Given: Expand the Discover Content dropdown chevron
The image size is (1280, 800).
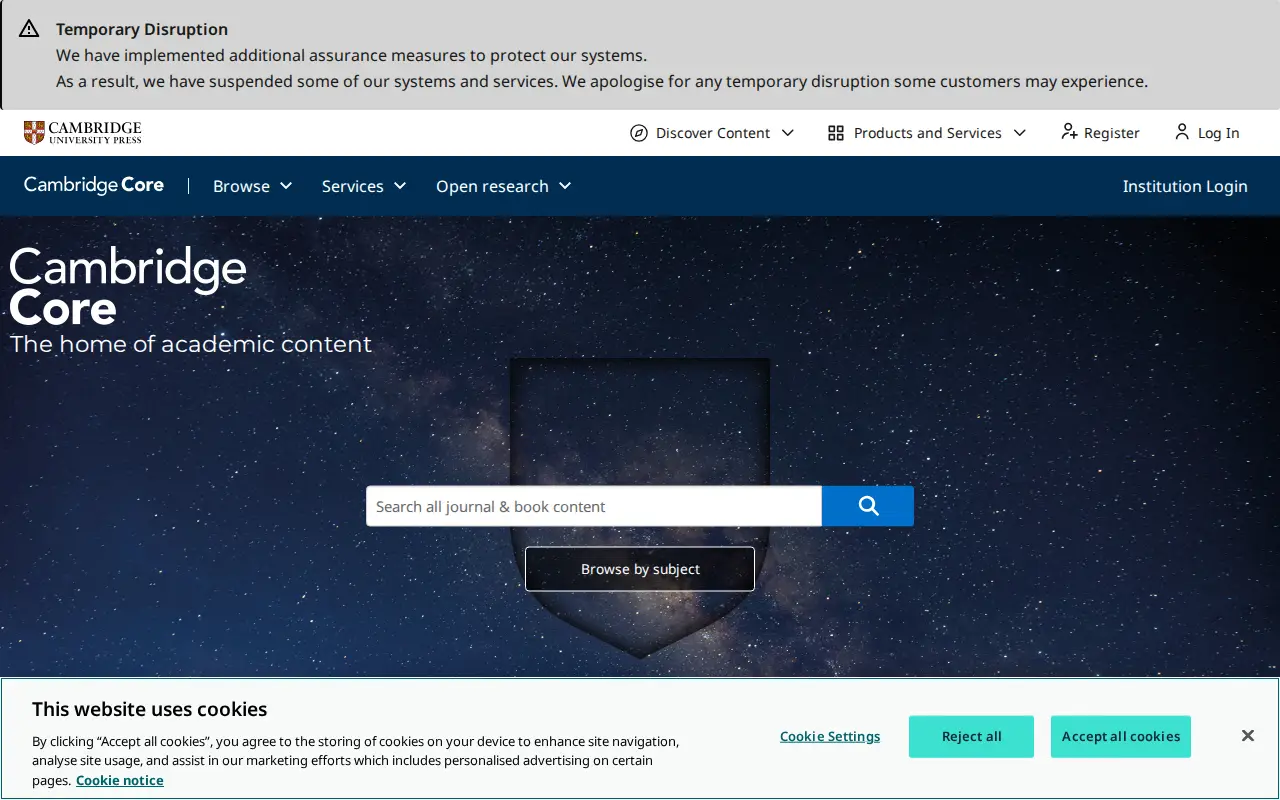Looking at the screenshot, I should pyautogui.click(x=788, y=133).
